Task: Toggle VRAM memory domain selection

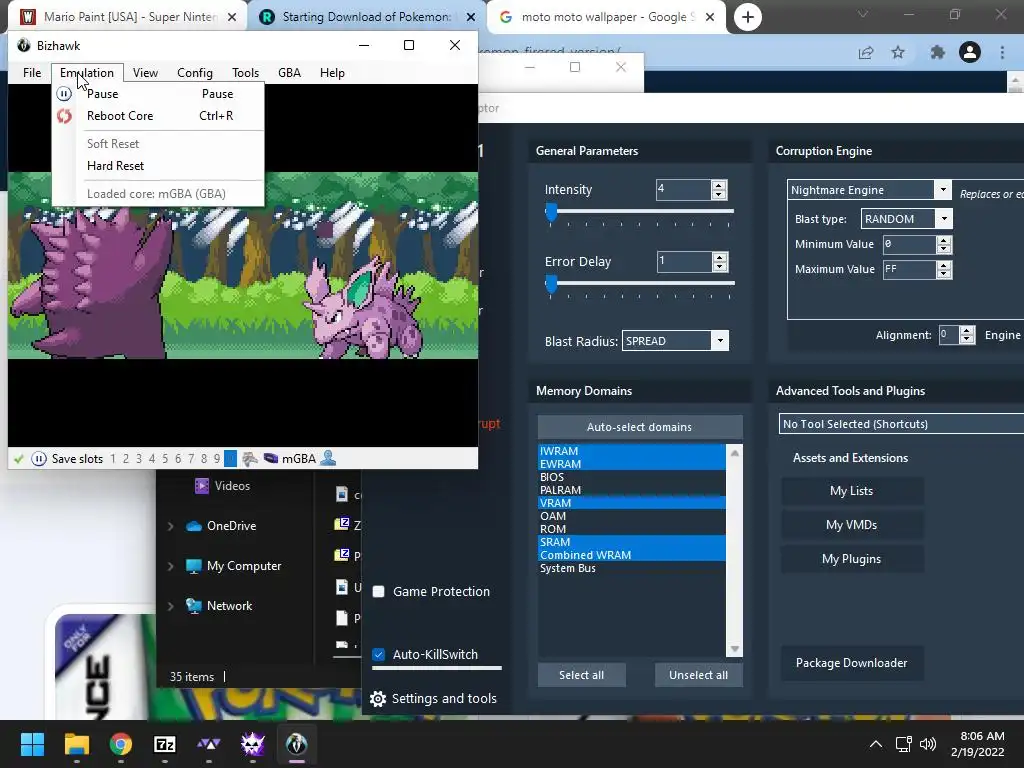Action: pyautogui.click(x=632, y=503)
